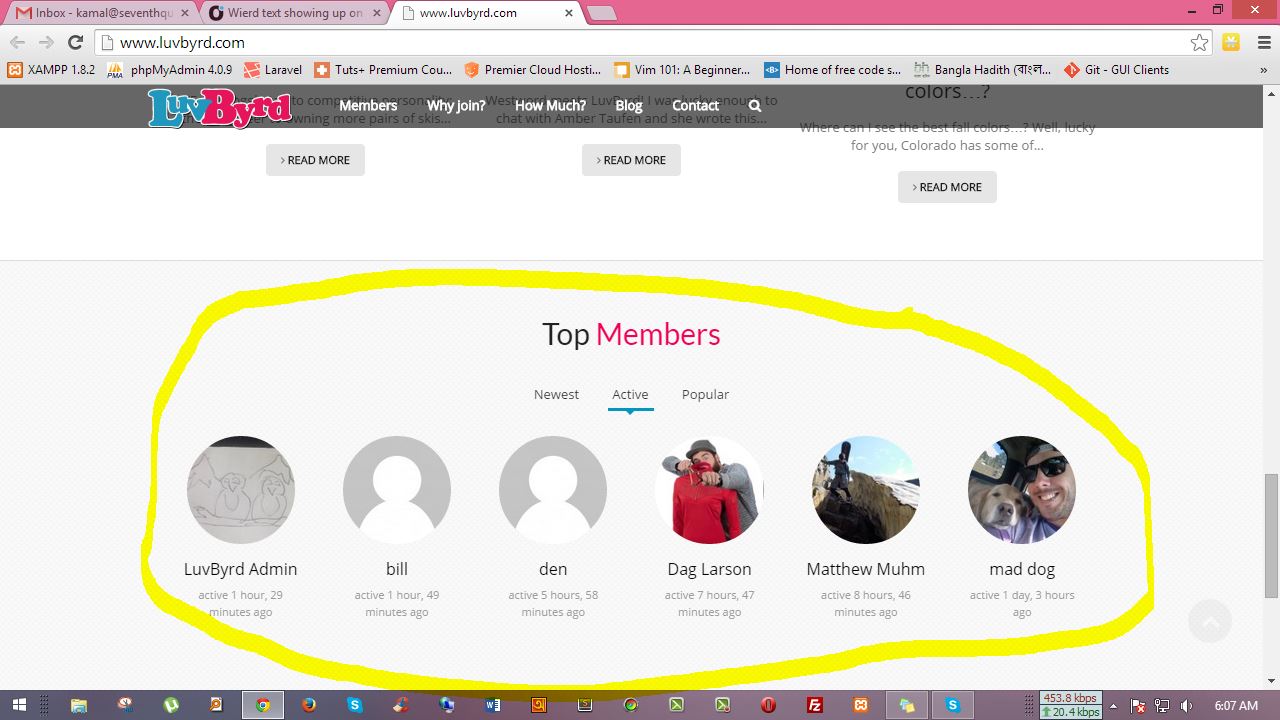Open the Inbox browser tab
Image resolution: width=1280 pixels, height=720 pixels.
pyautogui.click(x=100, y=13)
